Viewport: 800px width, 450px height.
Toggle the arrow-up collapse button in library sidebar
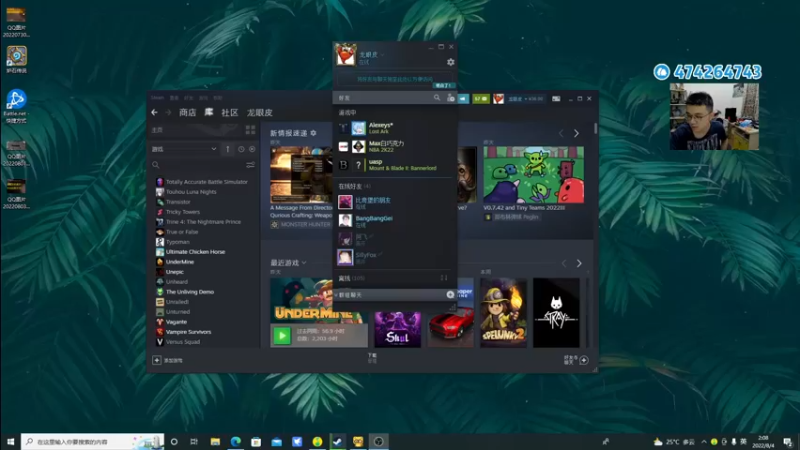click(x=228, y=149)
